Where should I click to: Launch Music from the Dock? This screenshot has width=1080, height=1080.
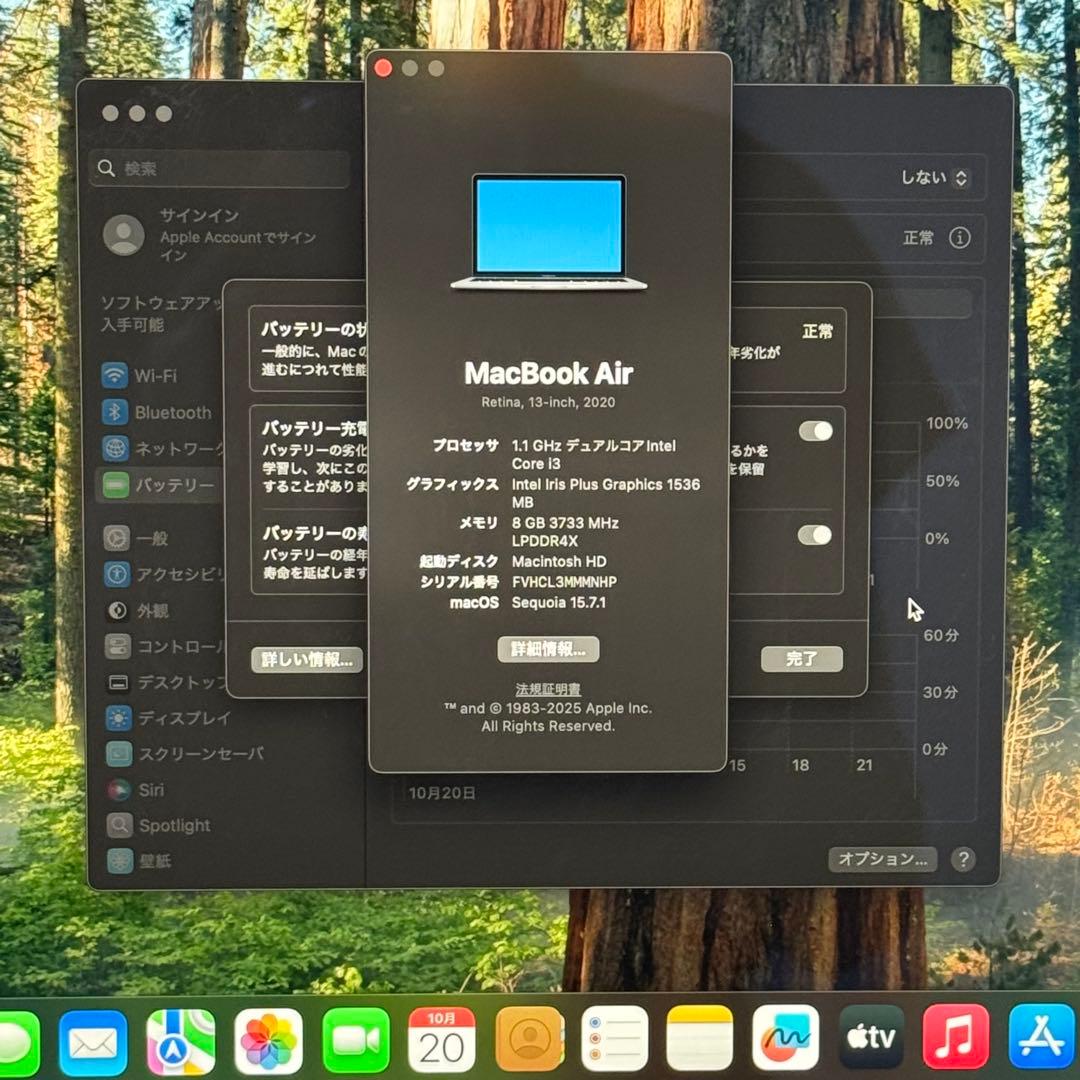pos(956,1037)
